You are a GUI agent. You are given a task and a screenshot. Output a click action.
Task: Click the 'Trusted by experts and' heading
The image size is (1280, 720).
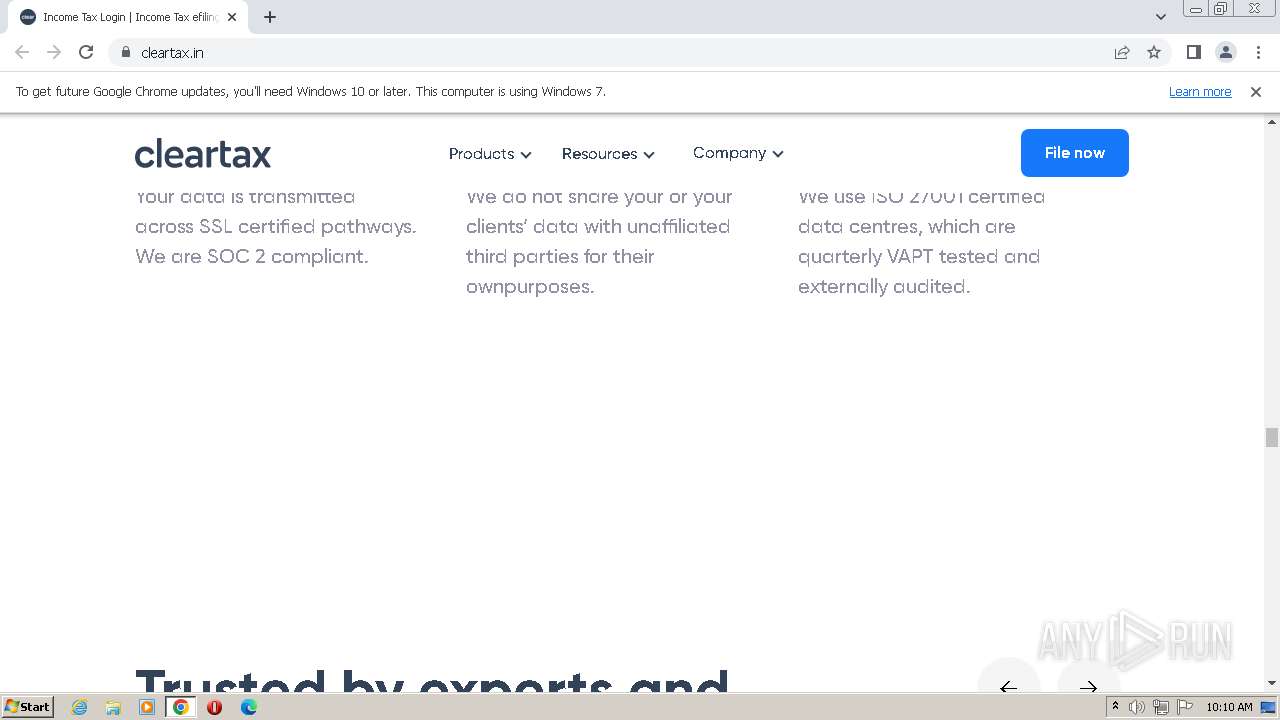[432, 681]
